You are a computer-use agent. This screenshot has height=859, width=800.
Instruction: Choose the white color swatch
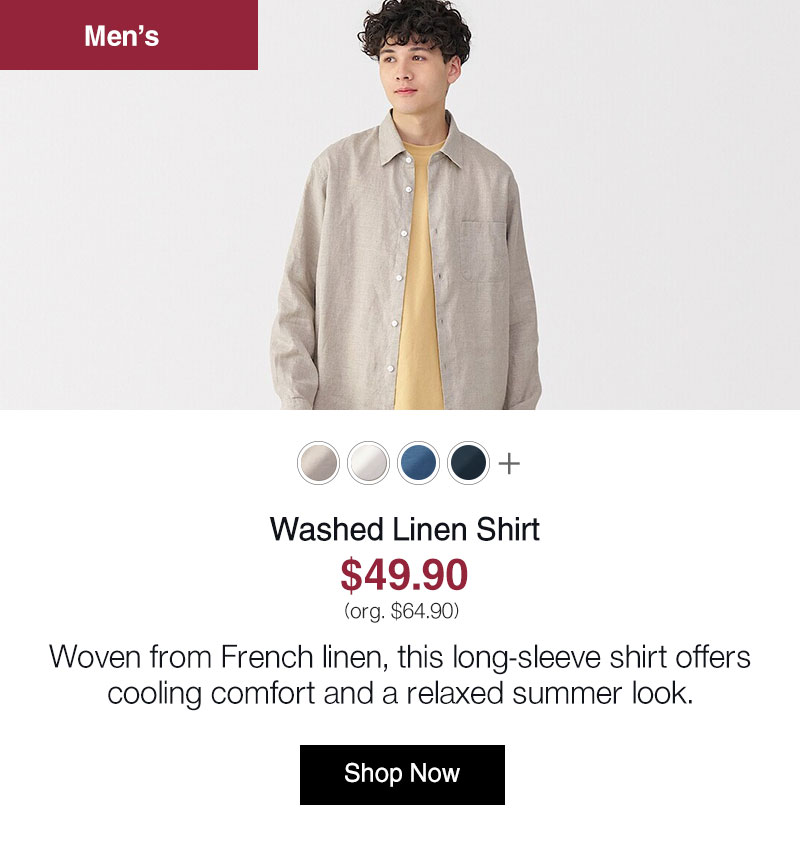pos(368,463)
